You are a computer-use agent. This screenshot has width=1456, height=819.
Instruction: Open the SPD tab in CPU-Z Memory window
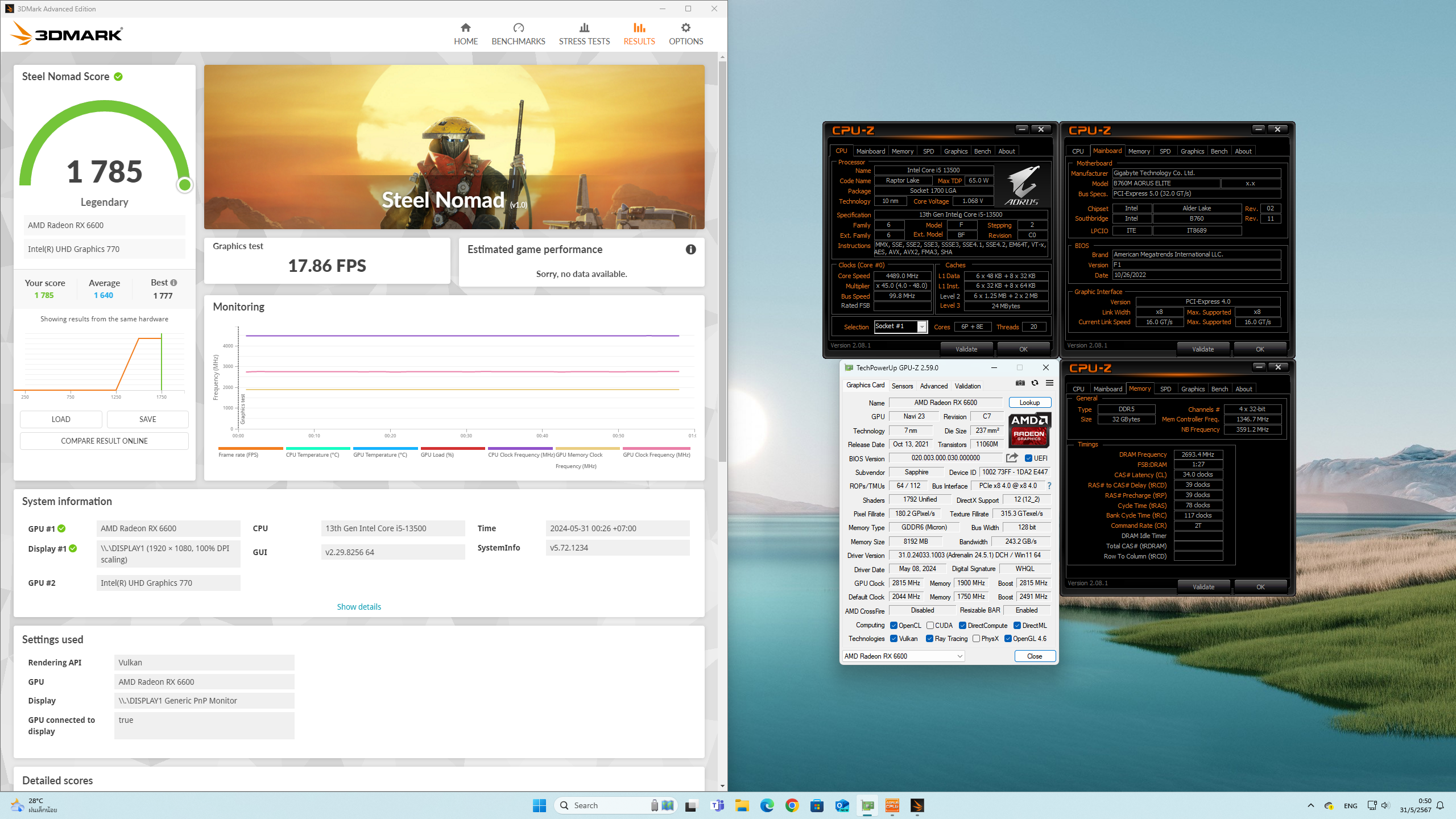pyautogui.click(x=1165, y=389)
